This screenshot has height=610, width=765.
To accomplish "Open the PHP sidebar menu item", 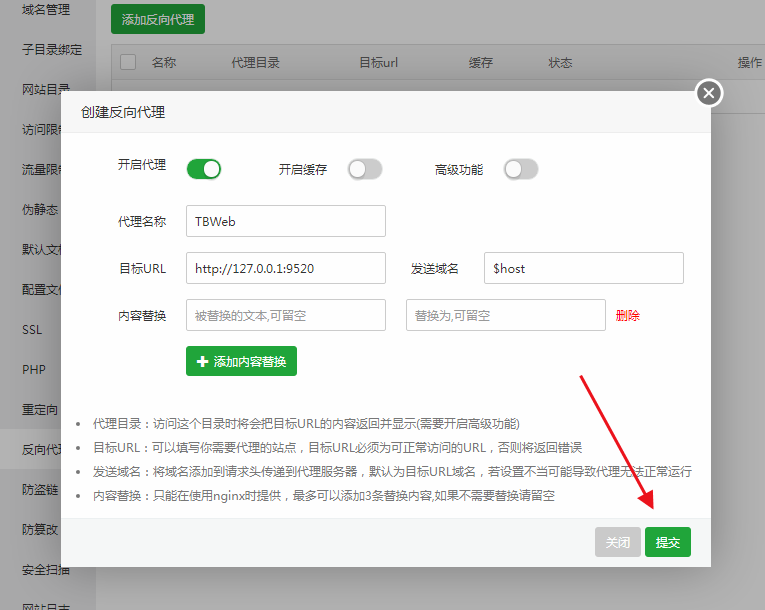I will click(x=34, y=370).
